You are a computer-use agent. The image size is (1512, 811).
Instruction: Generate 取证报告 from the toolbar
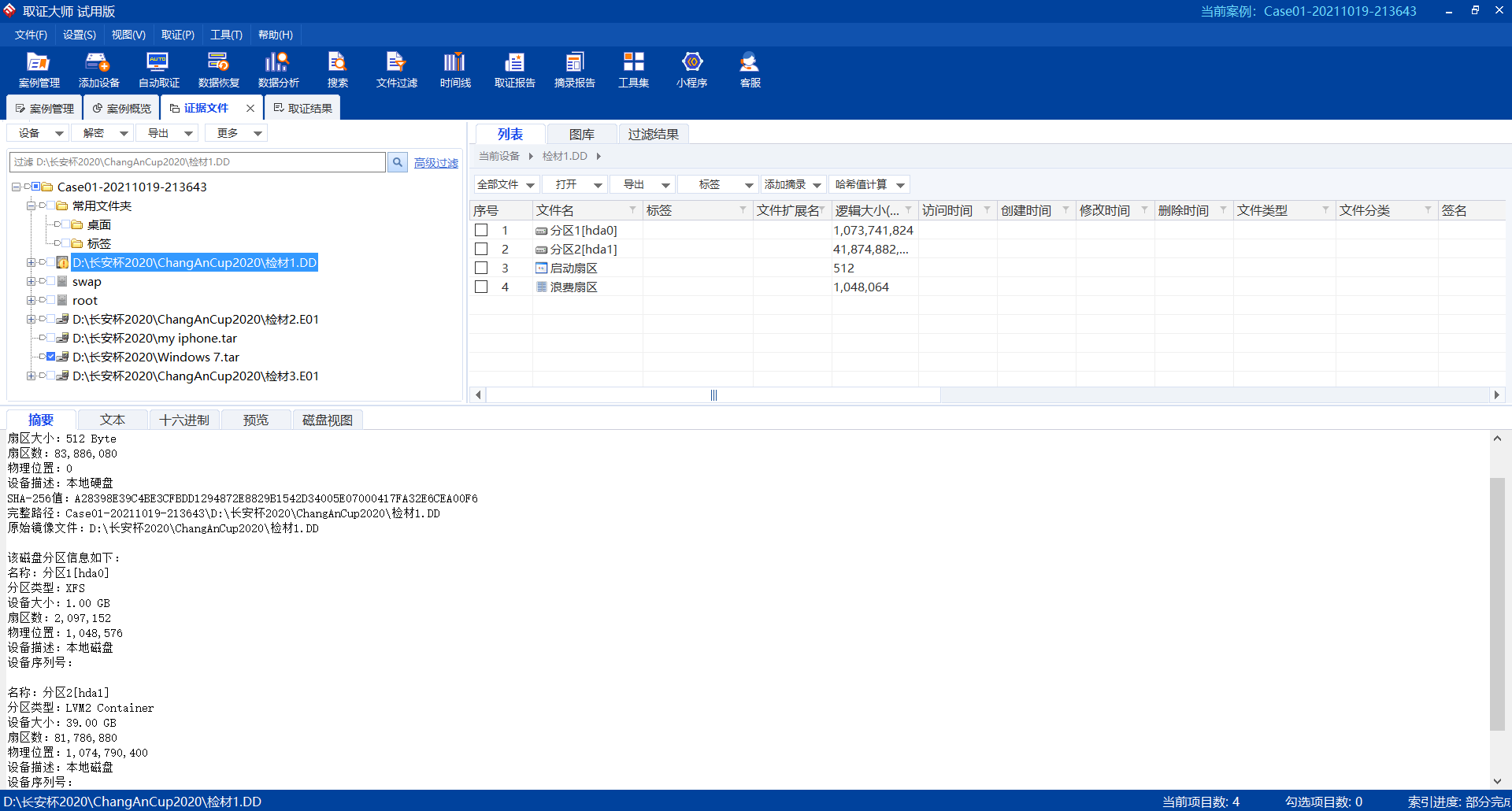tap(514, 69)
